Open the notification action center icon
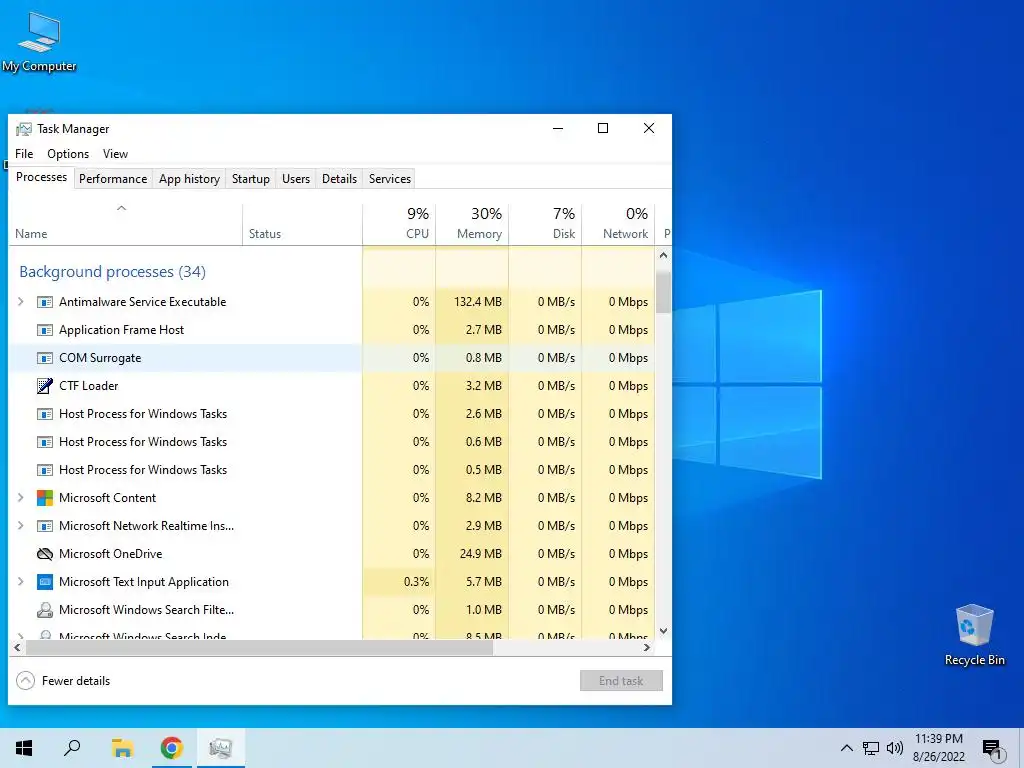Screen dimensions: 1024x768 coord(992,749)
